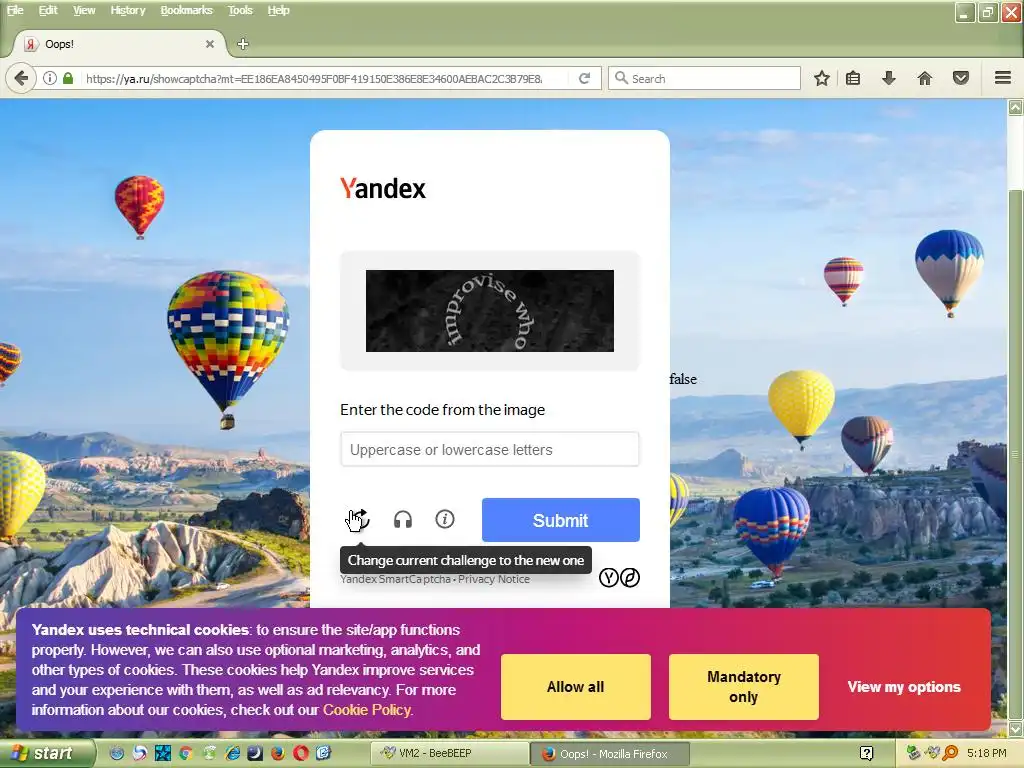This screenshot has width=1024, height=768.
Task: Click the help question mark tray icon
Action: pyautogui.click(x=867, y=754)
